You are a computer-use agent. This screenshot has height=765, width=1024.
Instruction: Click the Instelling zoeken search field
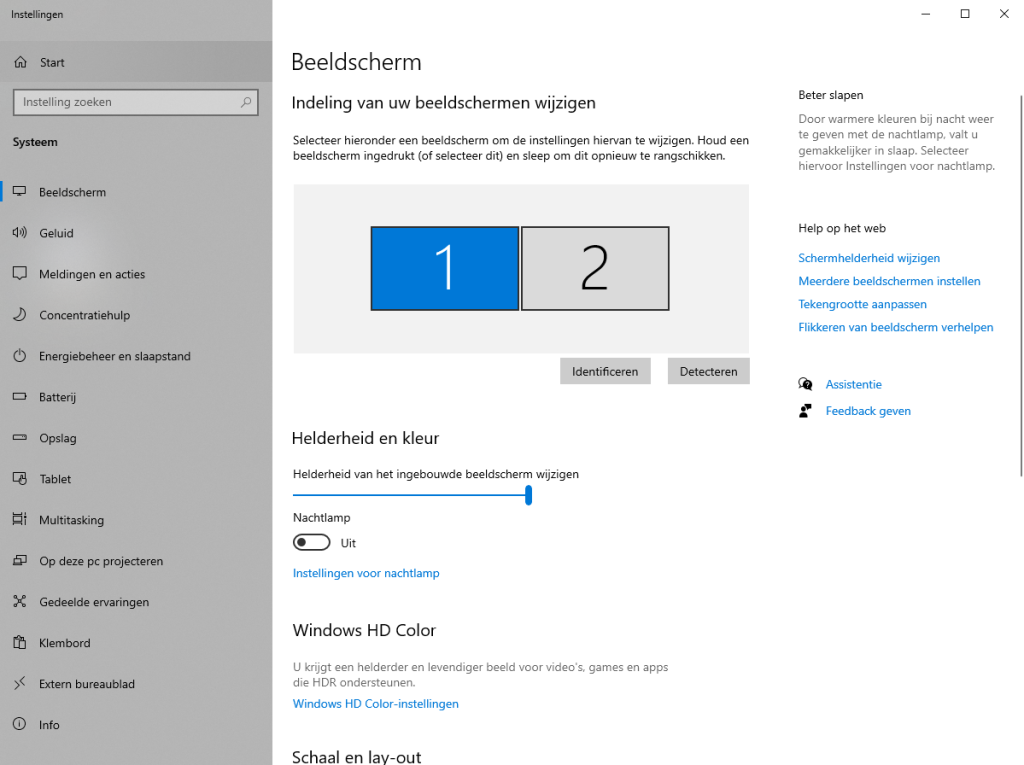[135, 101]
